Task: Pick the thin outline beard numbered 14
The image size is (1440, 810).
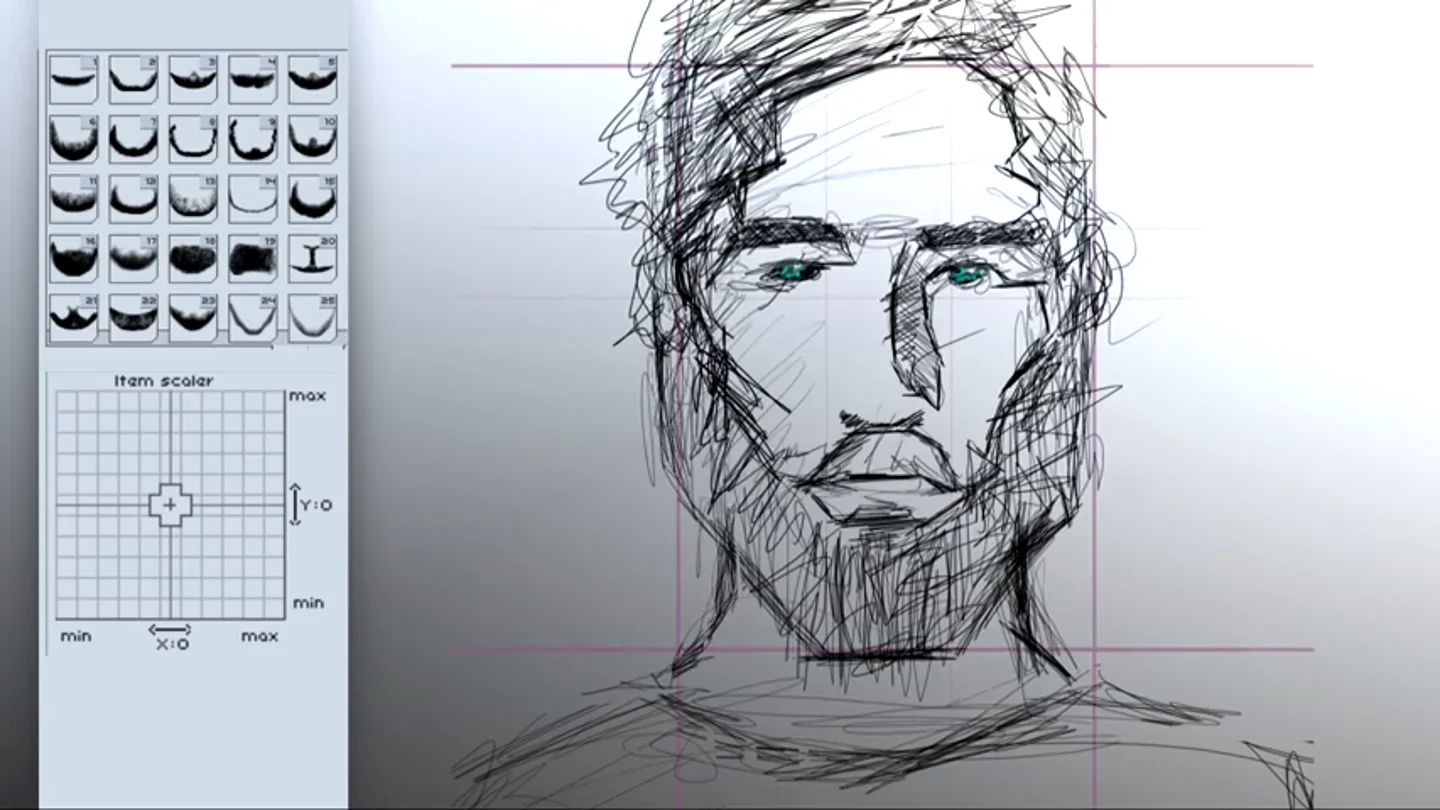Action: pos(253,199)
